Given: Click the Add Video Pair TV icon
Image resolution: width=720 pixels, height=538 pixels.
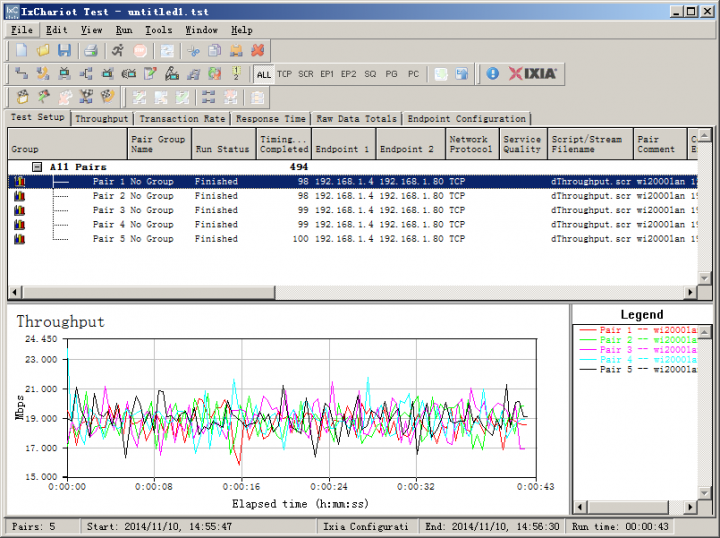Looking at the screenshot, I should coord(64,73).
